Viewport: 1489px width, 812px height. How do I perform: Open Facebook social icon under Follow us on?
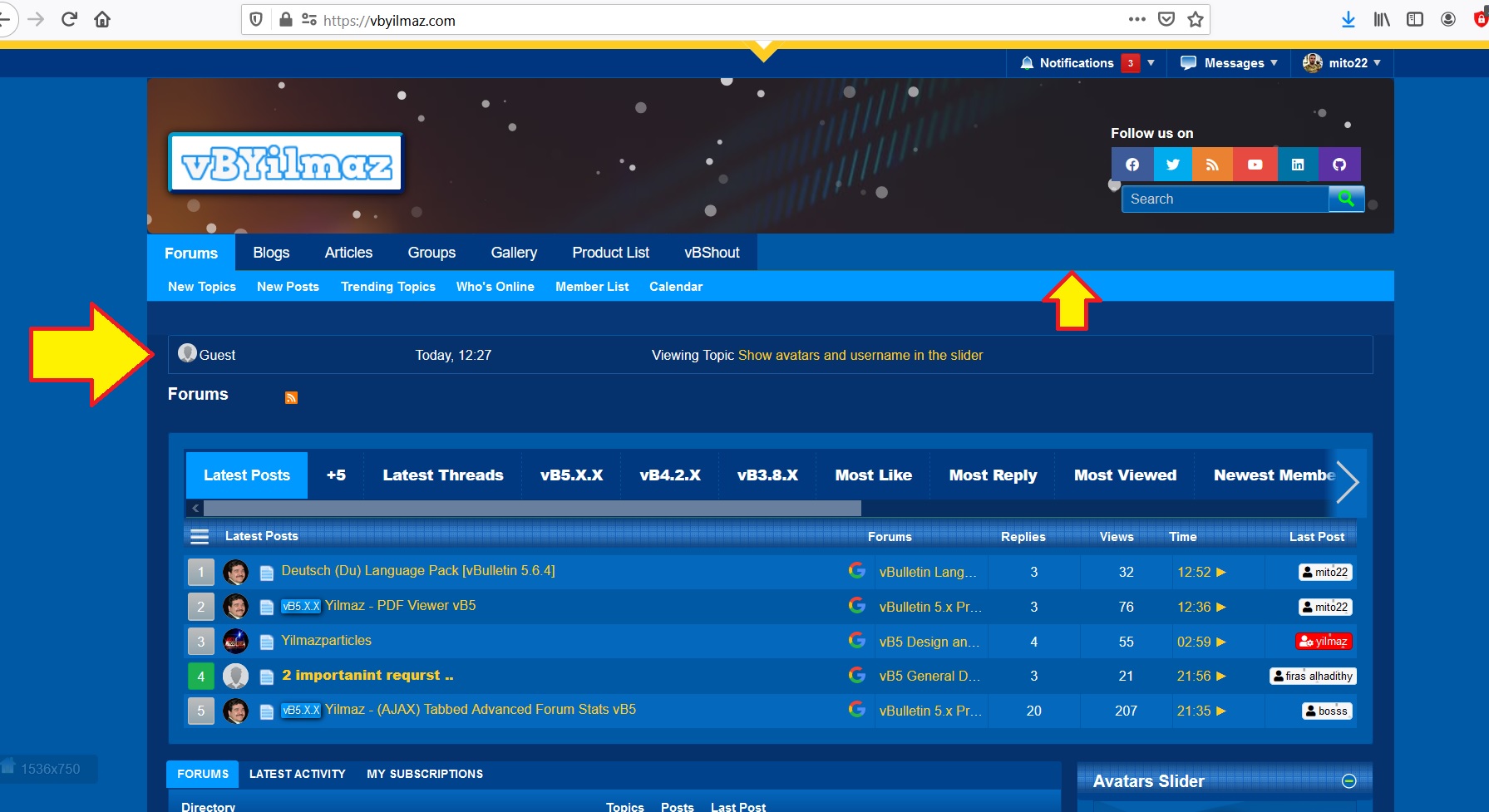(1132, 165)
